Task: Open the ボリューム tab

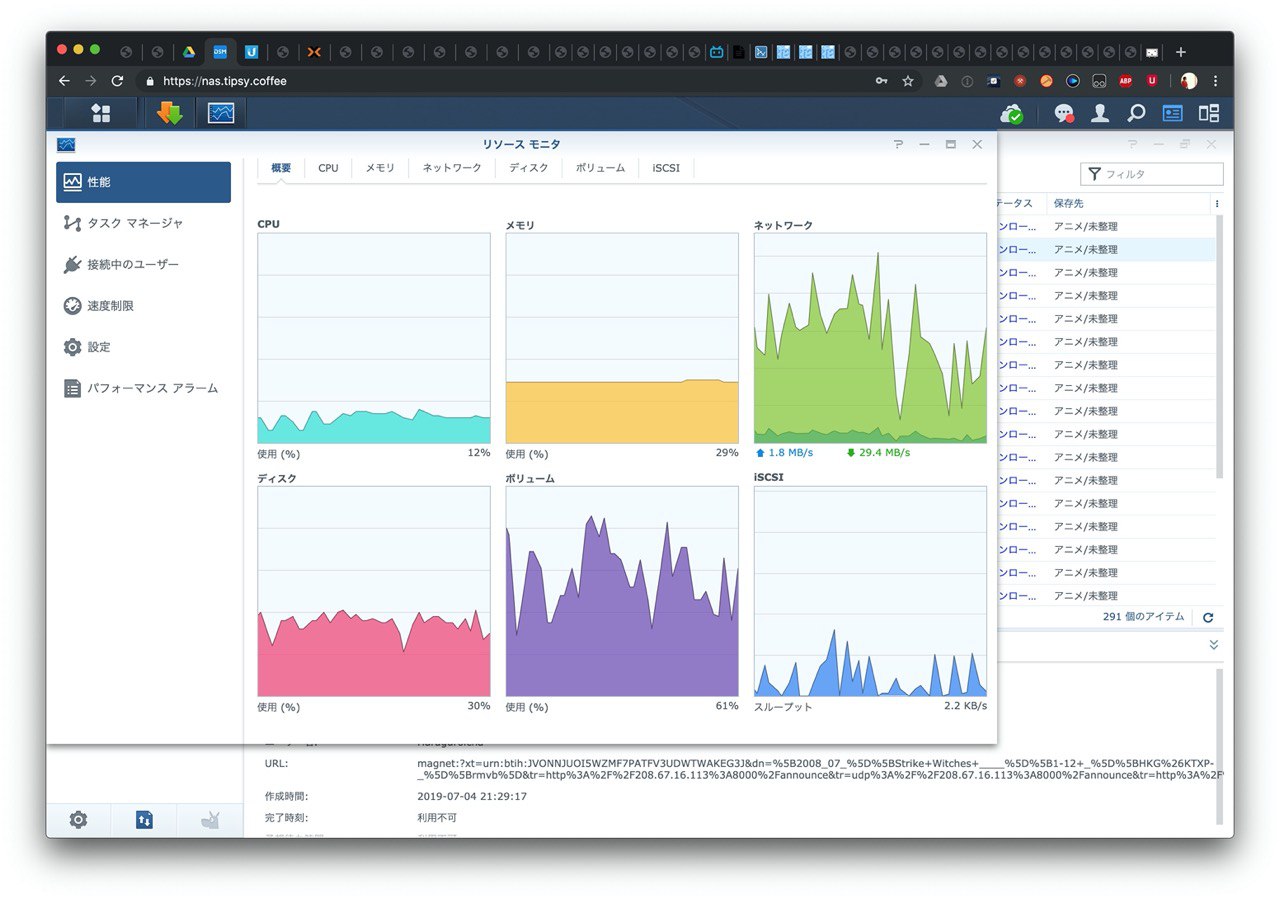Action: 600,168
